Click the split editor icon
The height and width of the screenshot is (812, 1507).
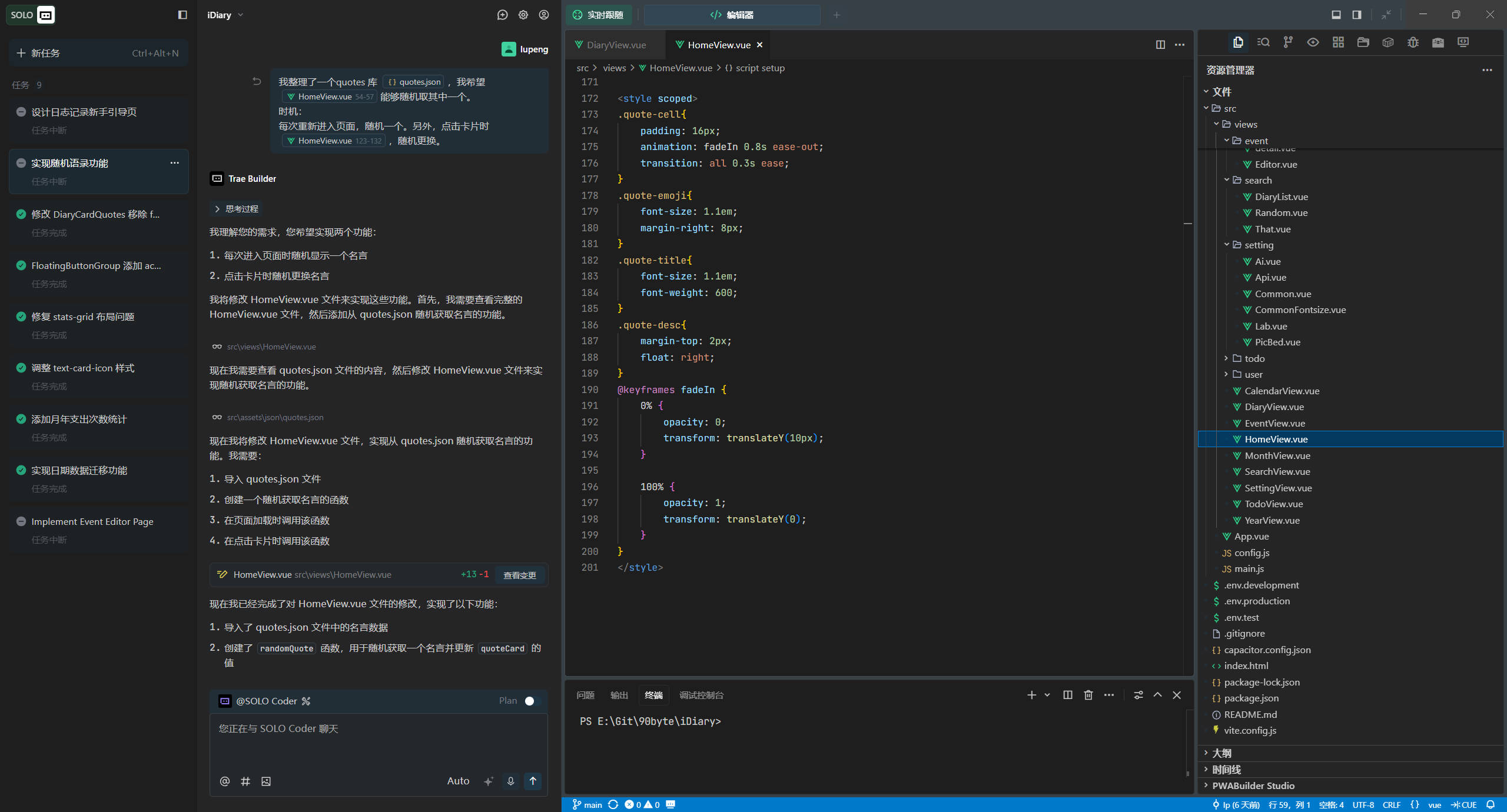[1160, 45]
